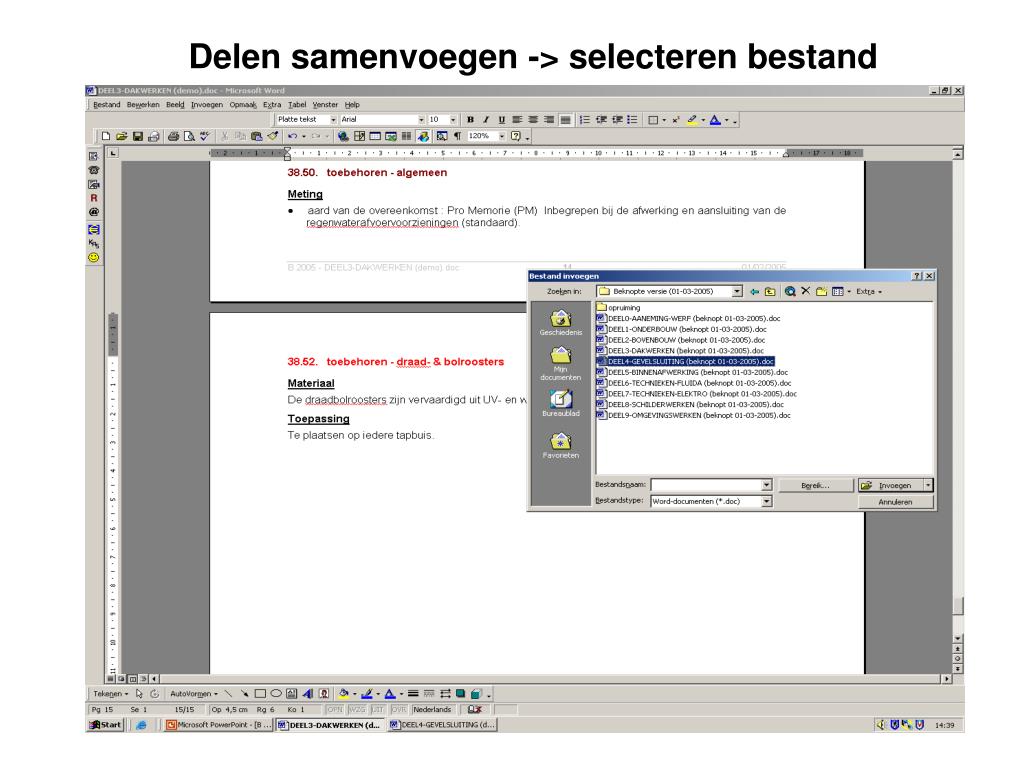
Task: Click the Delete X icon in dialog
Action: click(x=806, y=291)
